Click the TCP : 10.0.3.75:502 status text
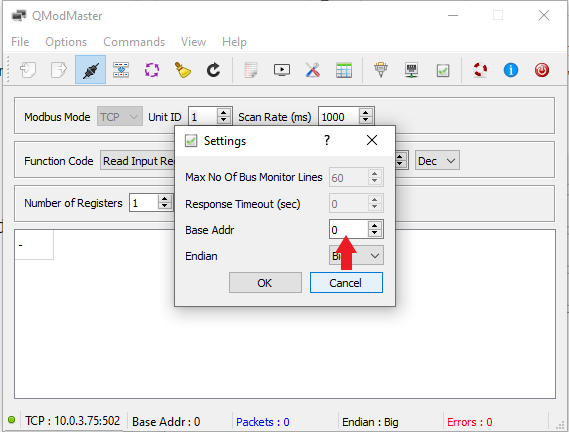The height and width of the screenshot is (432, 569). point(73,421)
